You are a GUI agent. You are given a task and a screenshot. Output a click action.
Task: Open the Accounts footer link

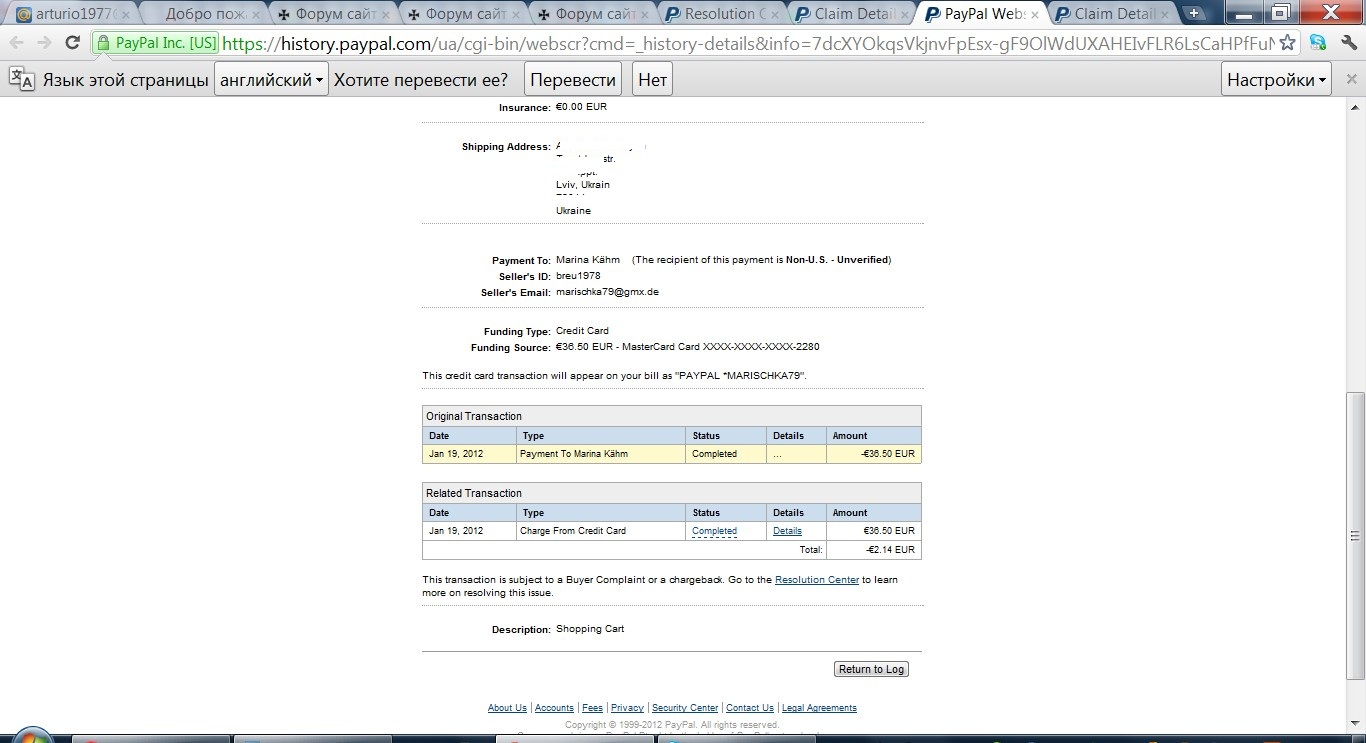pos(554,708)
